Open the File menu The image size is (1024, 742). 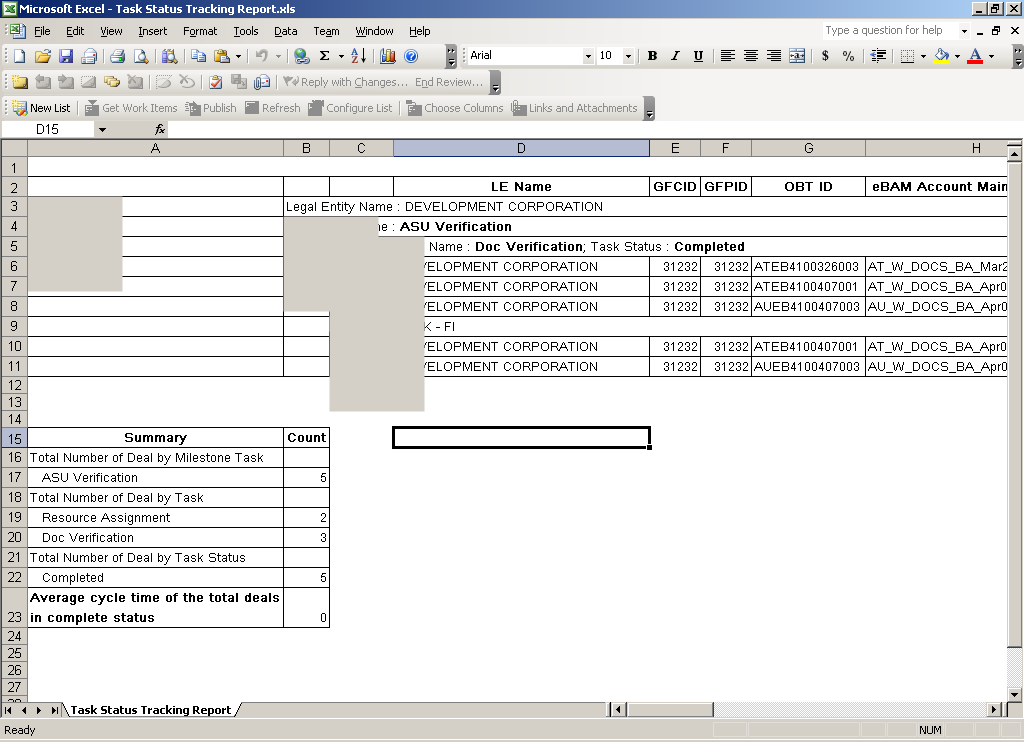point(42,31)
